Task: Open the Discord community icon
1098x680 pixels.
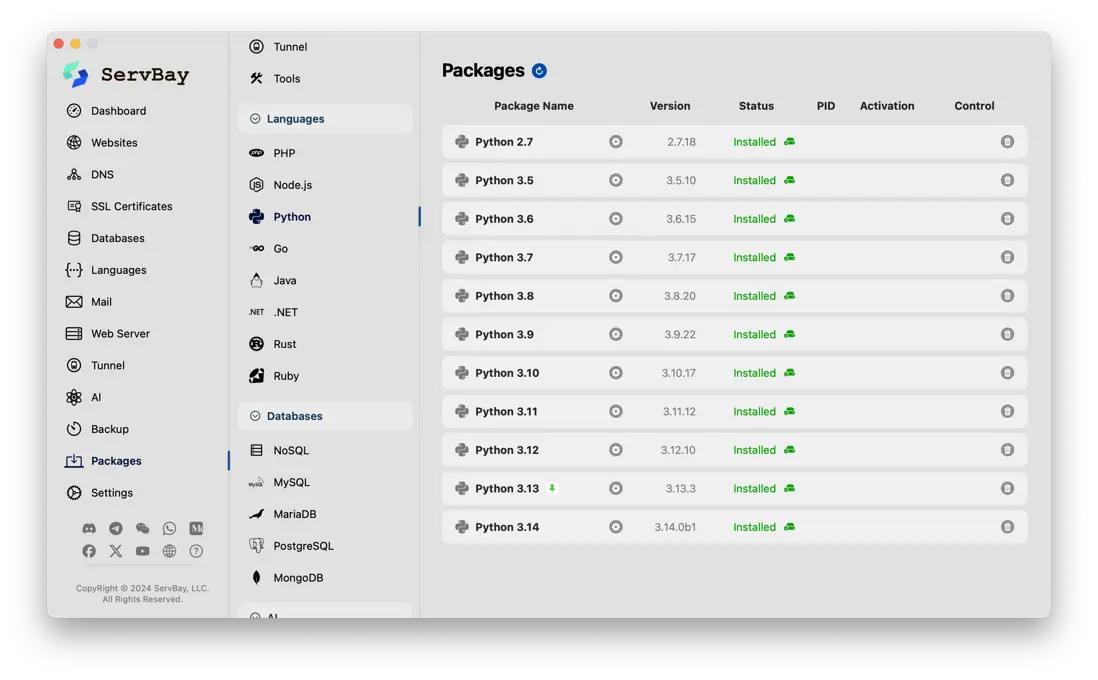Action: coord(89,528)
